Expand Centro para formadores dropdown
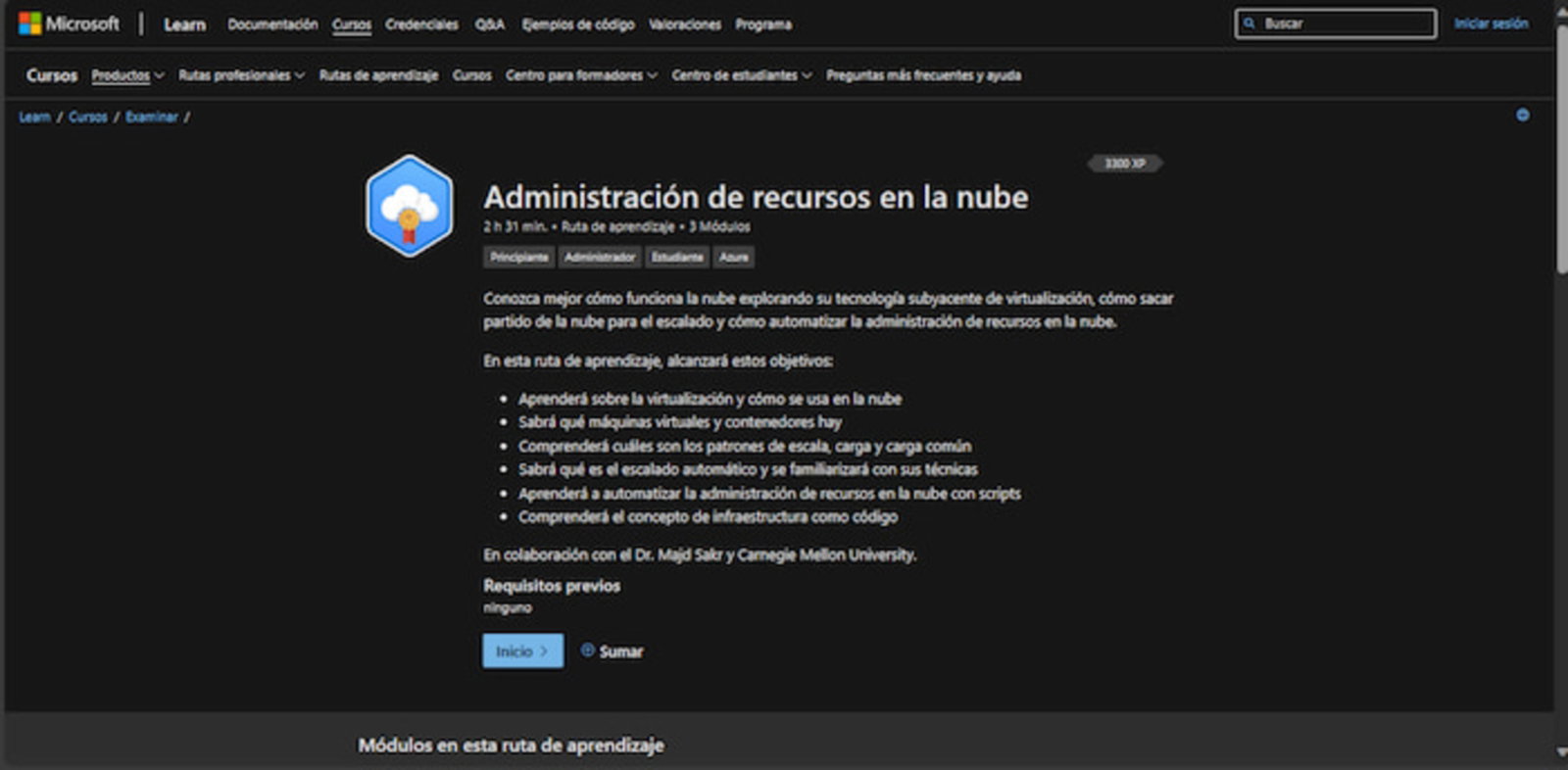1568x770 pixels. (581, 75)
